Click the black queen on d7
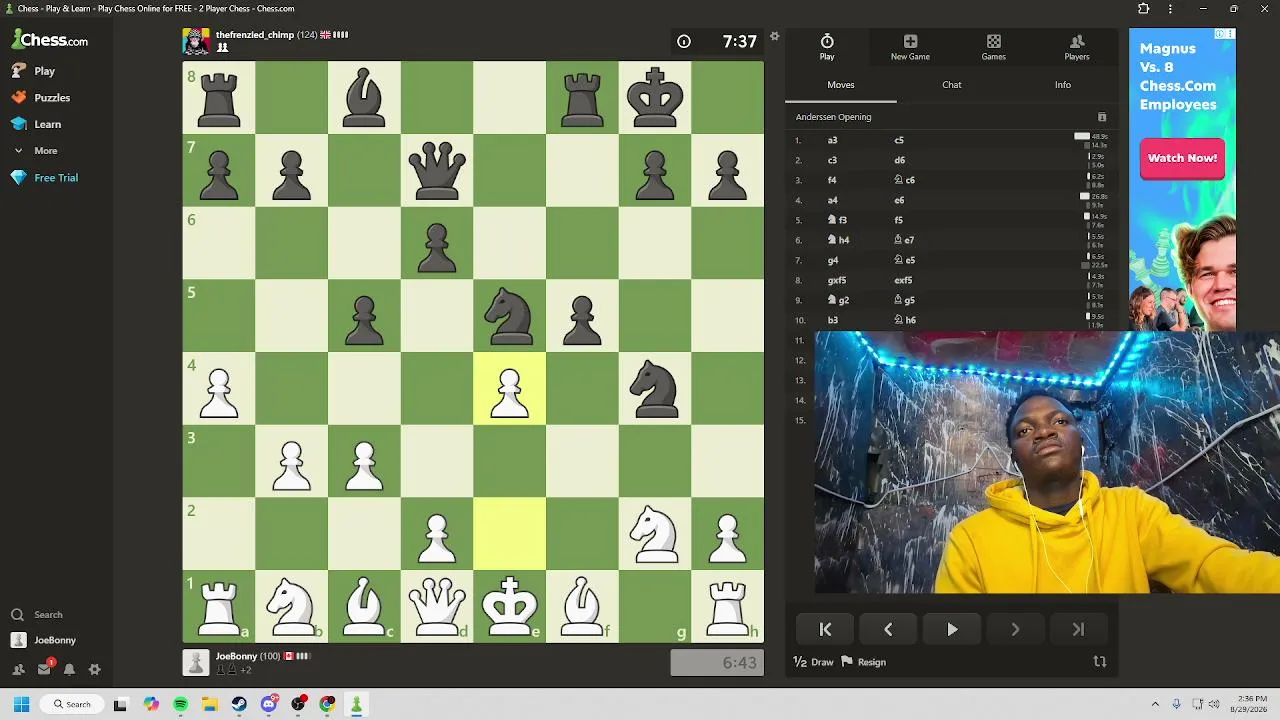Viewport: 1280px width, 720px height. click(x=437, y=170)
